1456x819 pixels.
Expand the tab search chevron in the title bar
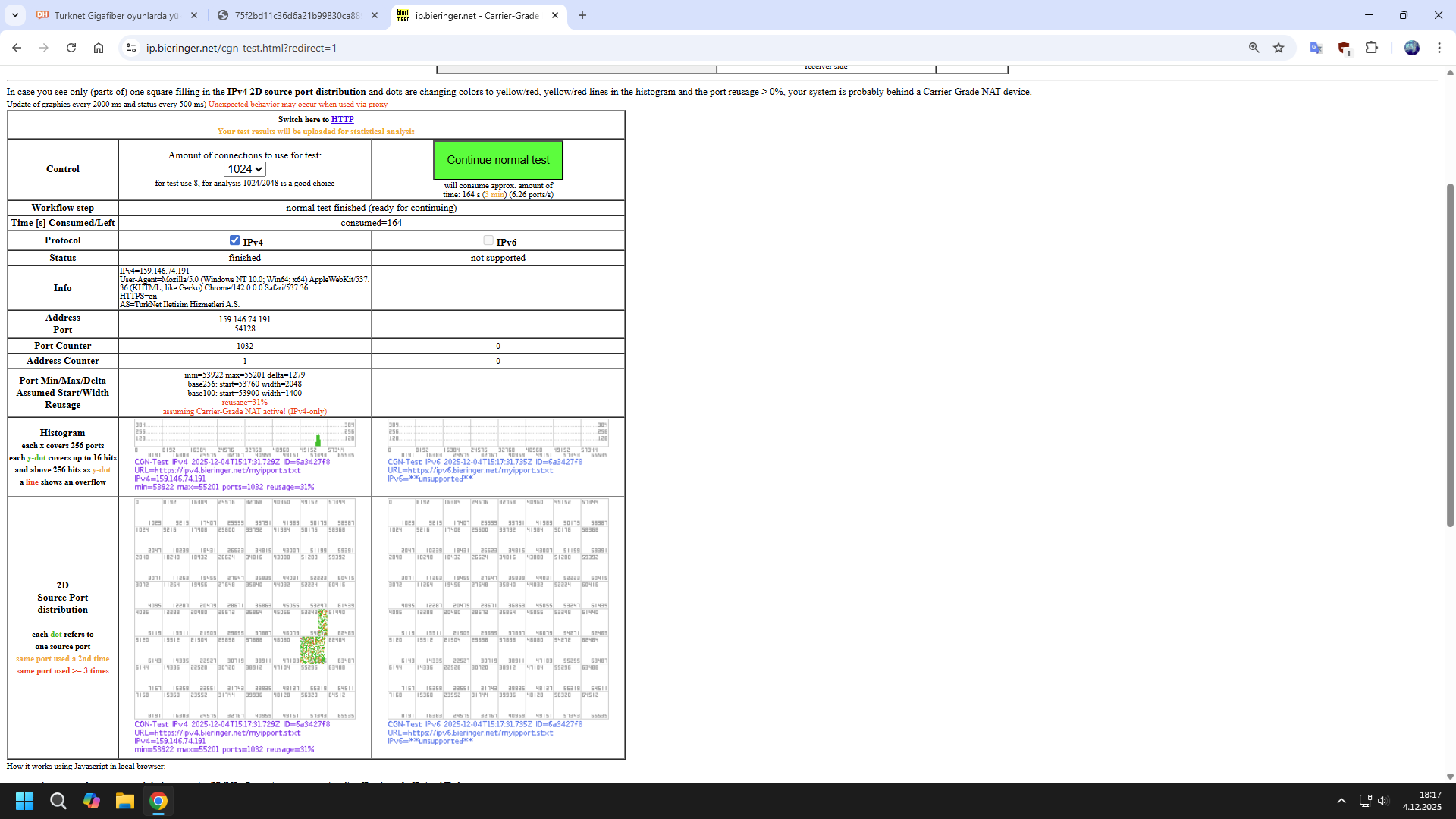coord(14,15)
